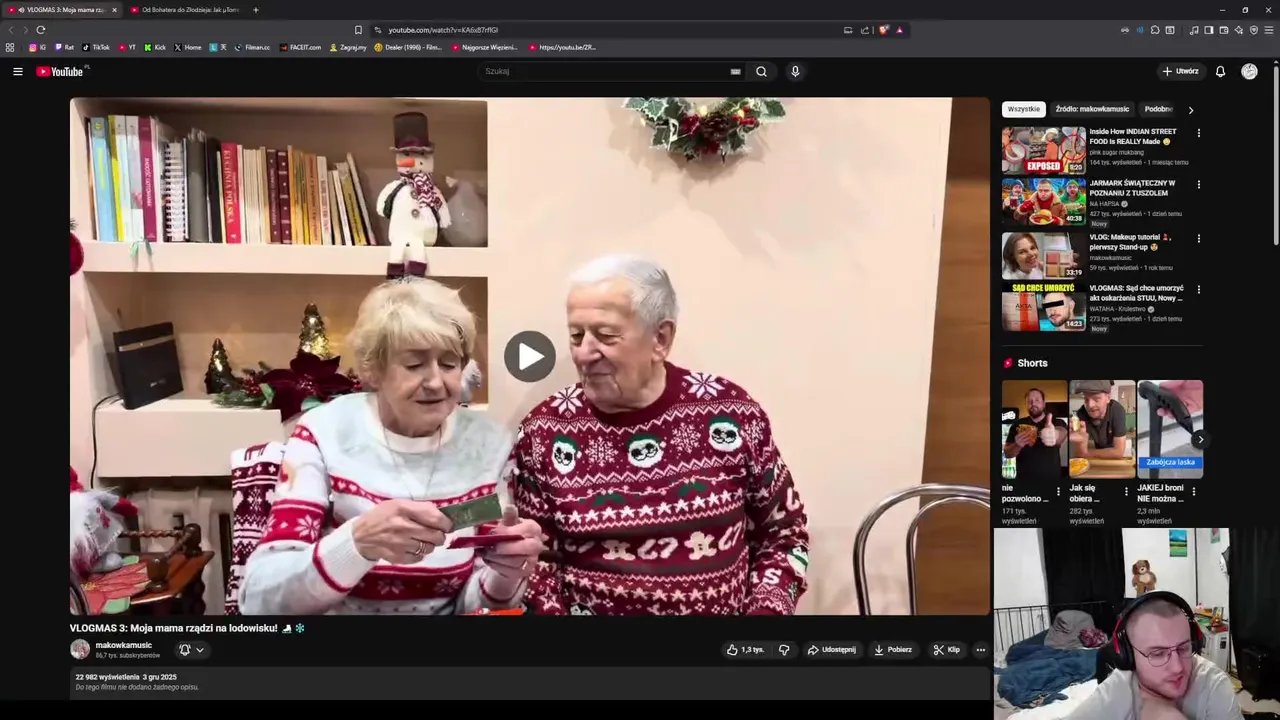
Task: Select the Podobne filter chip
Action: 1158,109
